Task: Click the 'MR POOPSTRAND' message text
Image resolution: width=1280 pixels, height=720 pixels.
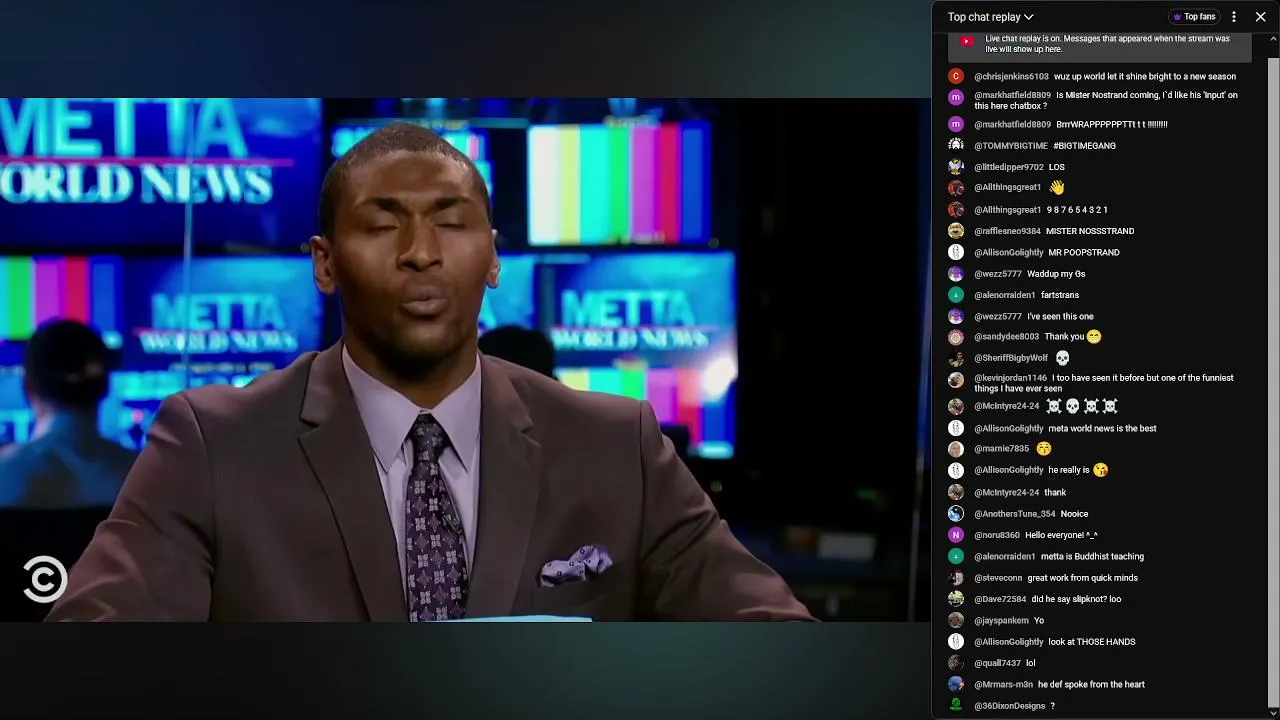Action: (x=1084, y=253)
